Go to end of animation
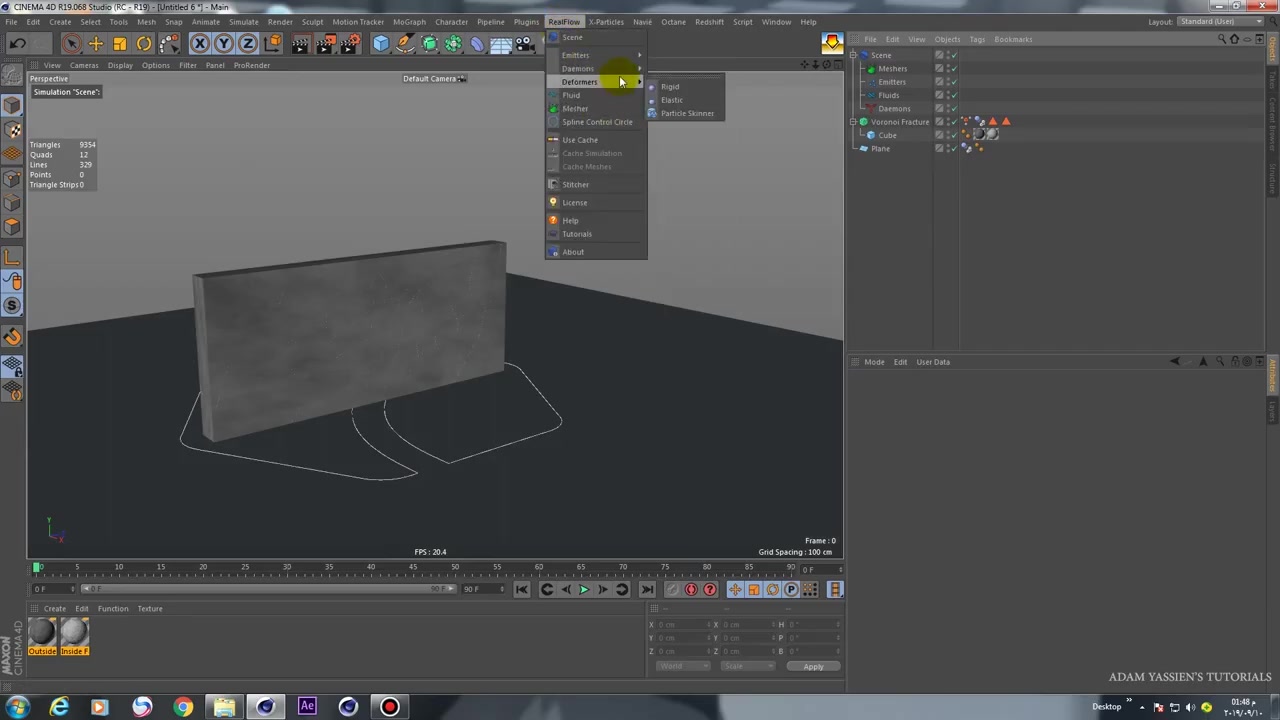The image size is (1280, 720). pyautogui.click(x=646, y=590)
